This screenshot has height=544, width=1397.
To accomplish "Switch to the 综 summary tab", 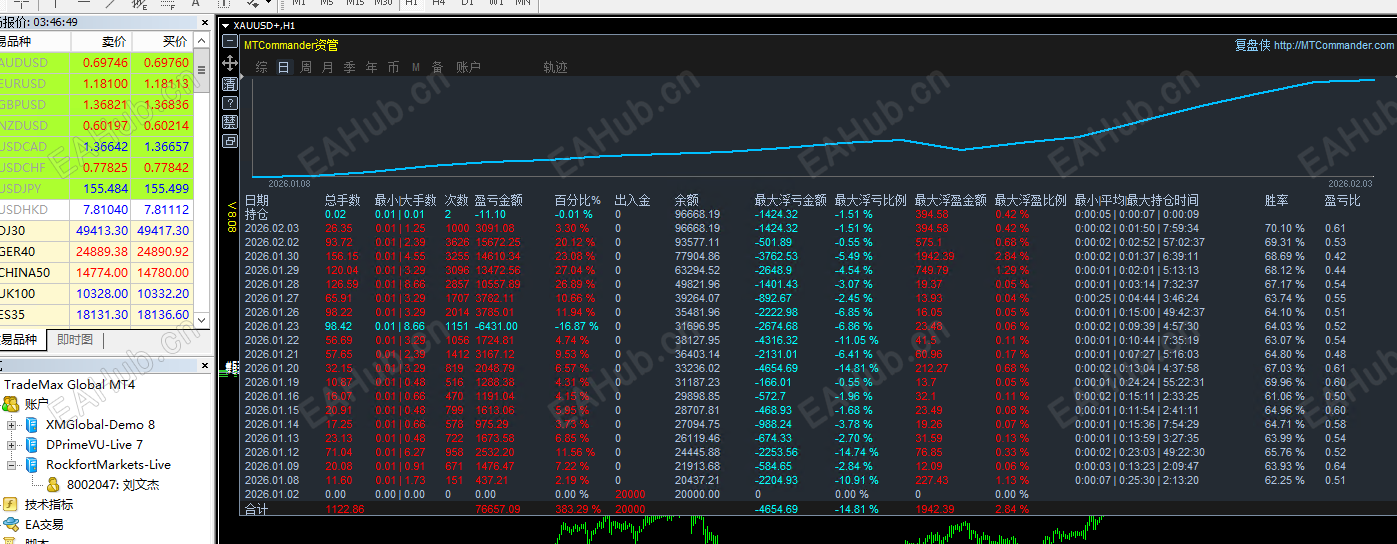I will [261, 67].
